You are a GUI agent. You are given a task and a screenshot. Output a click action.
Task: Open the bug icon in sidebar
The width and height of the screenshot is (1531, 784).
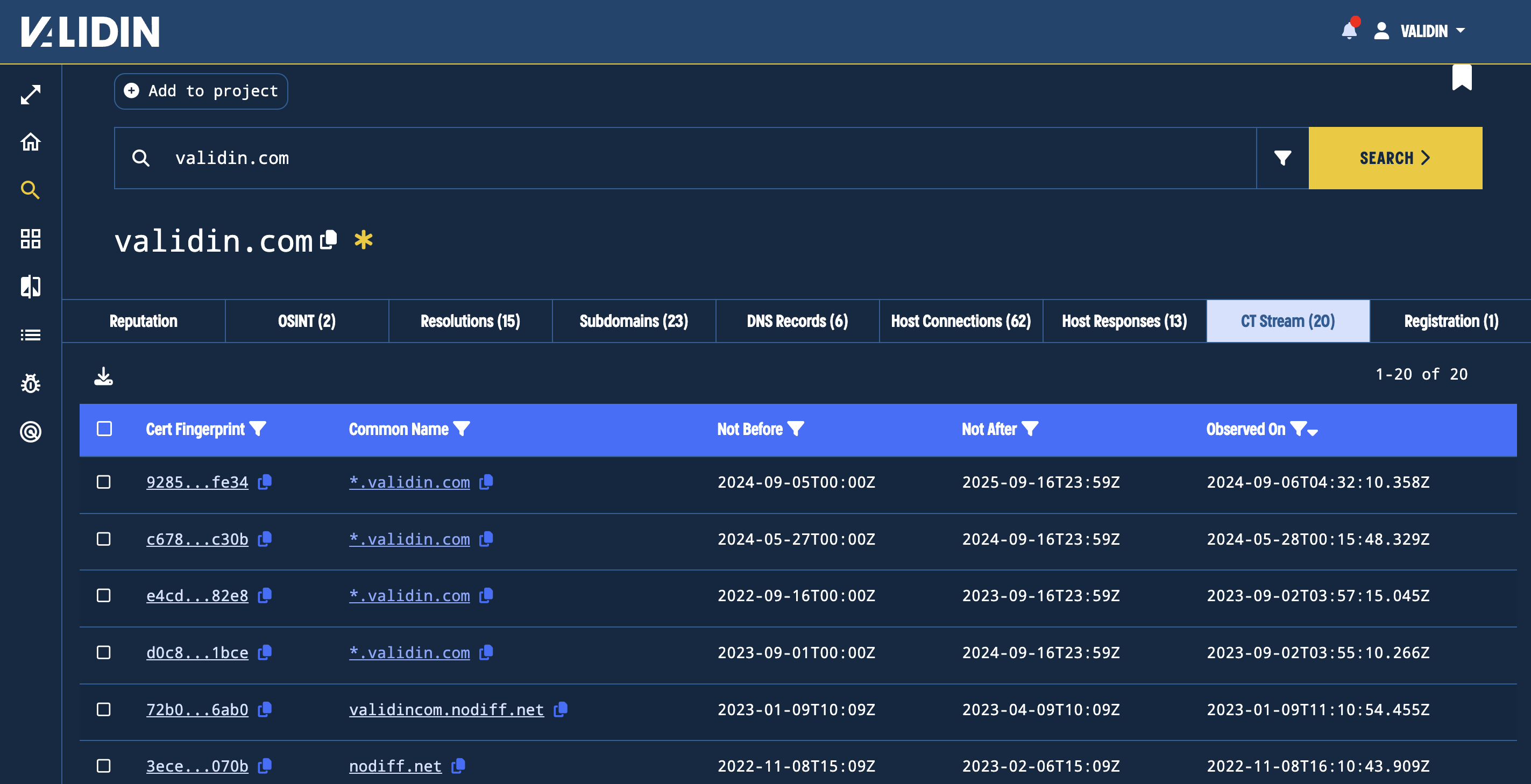click(30, 383)
